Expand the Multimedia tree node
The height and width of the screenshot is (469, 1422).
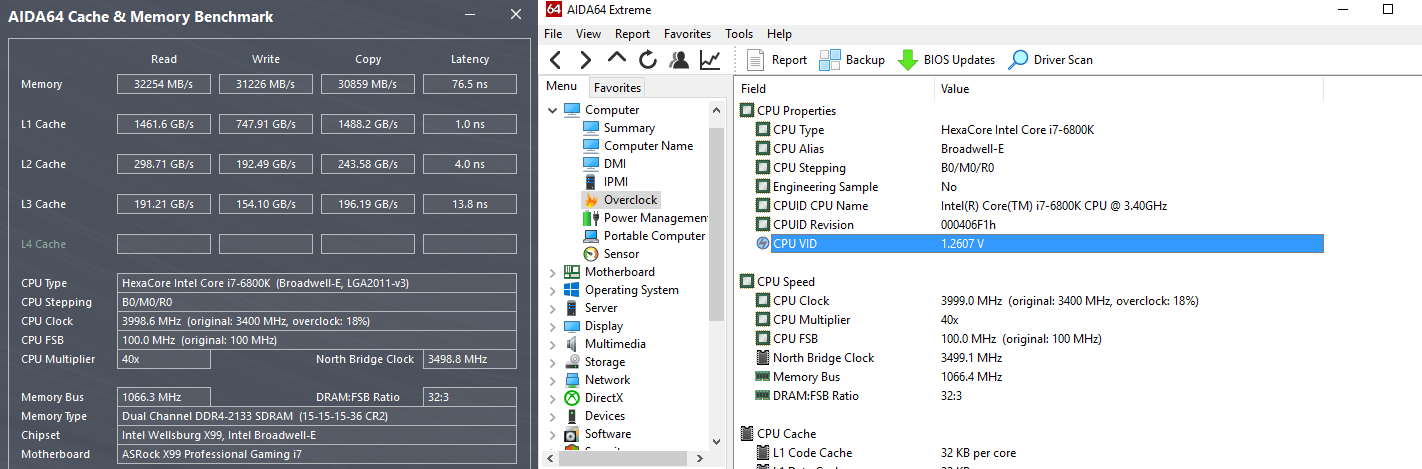[553, 344]
